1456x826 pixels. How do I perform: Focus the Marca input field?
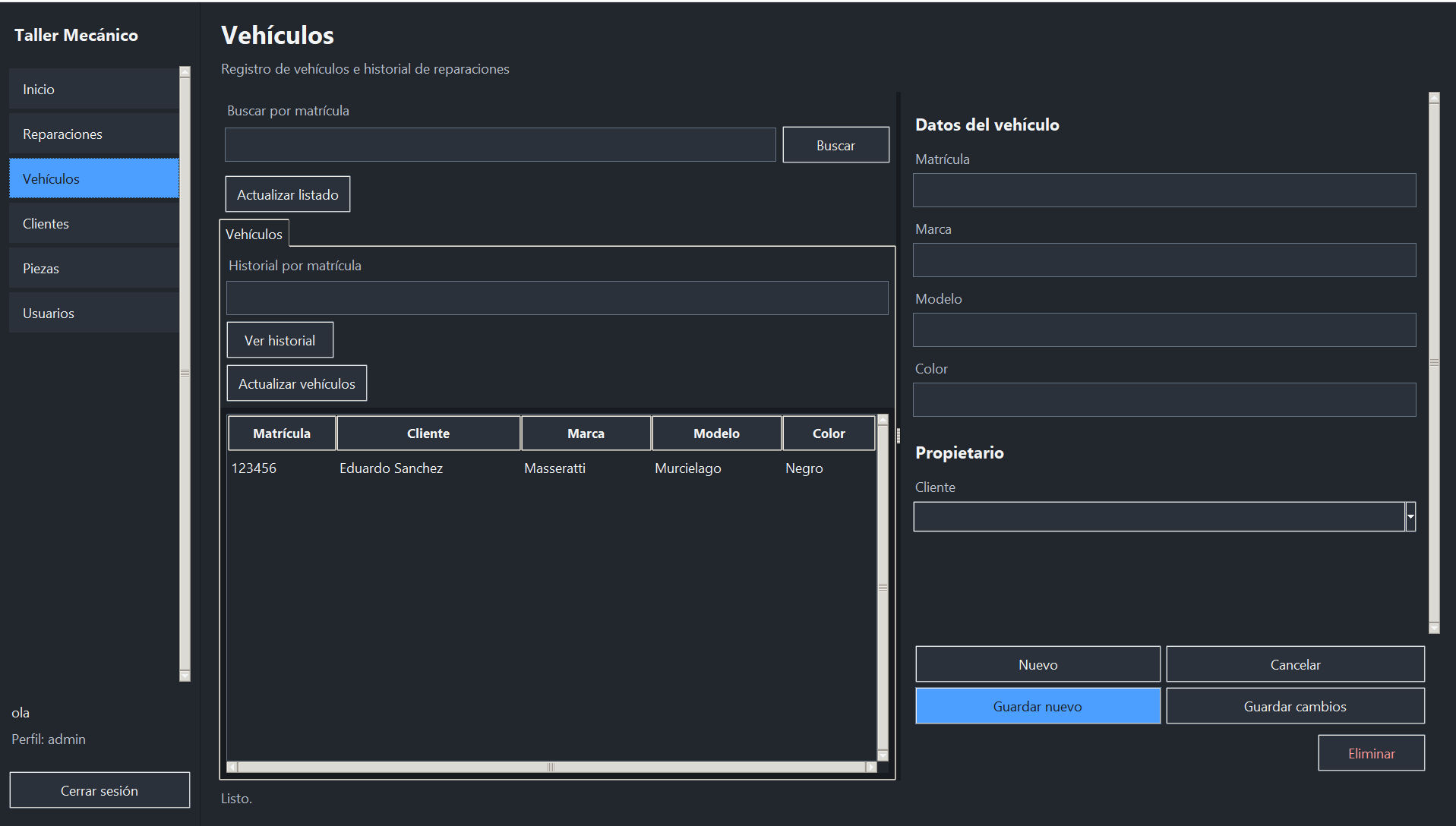1164,260
